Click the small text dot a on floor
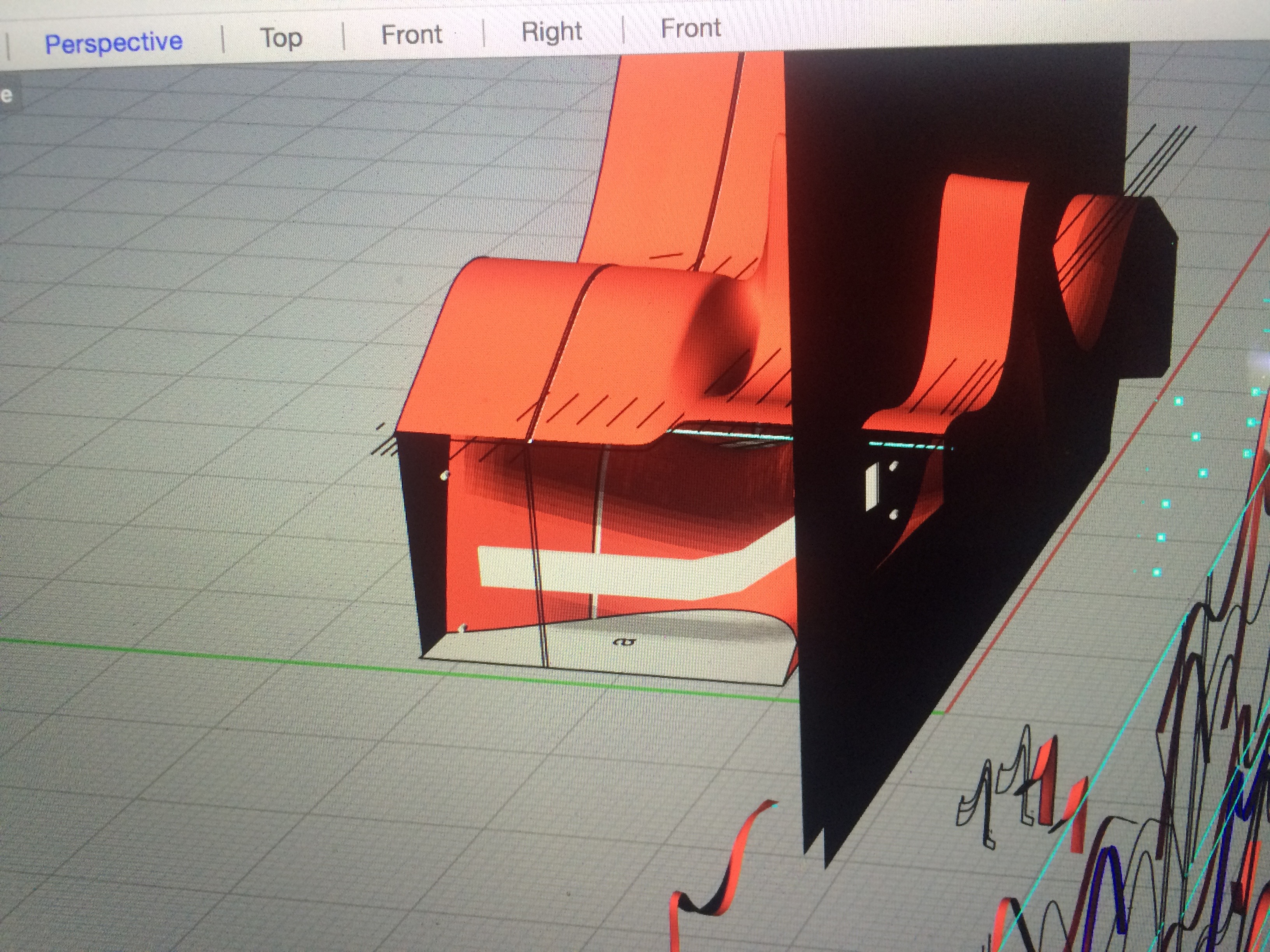The width and height of the screenshot is (1270, 952). pyautogui.click(x=624, y=642)
